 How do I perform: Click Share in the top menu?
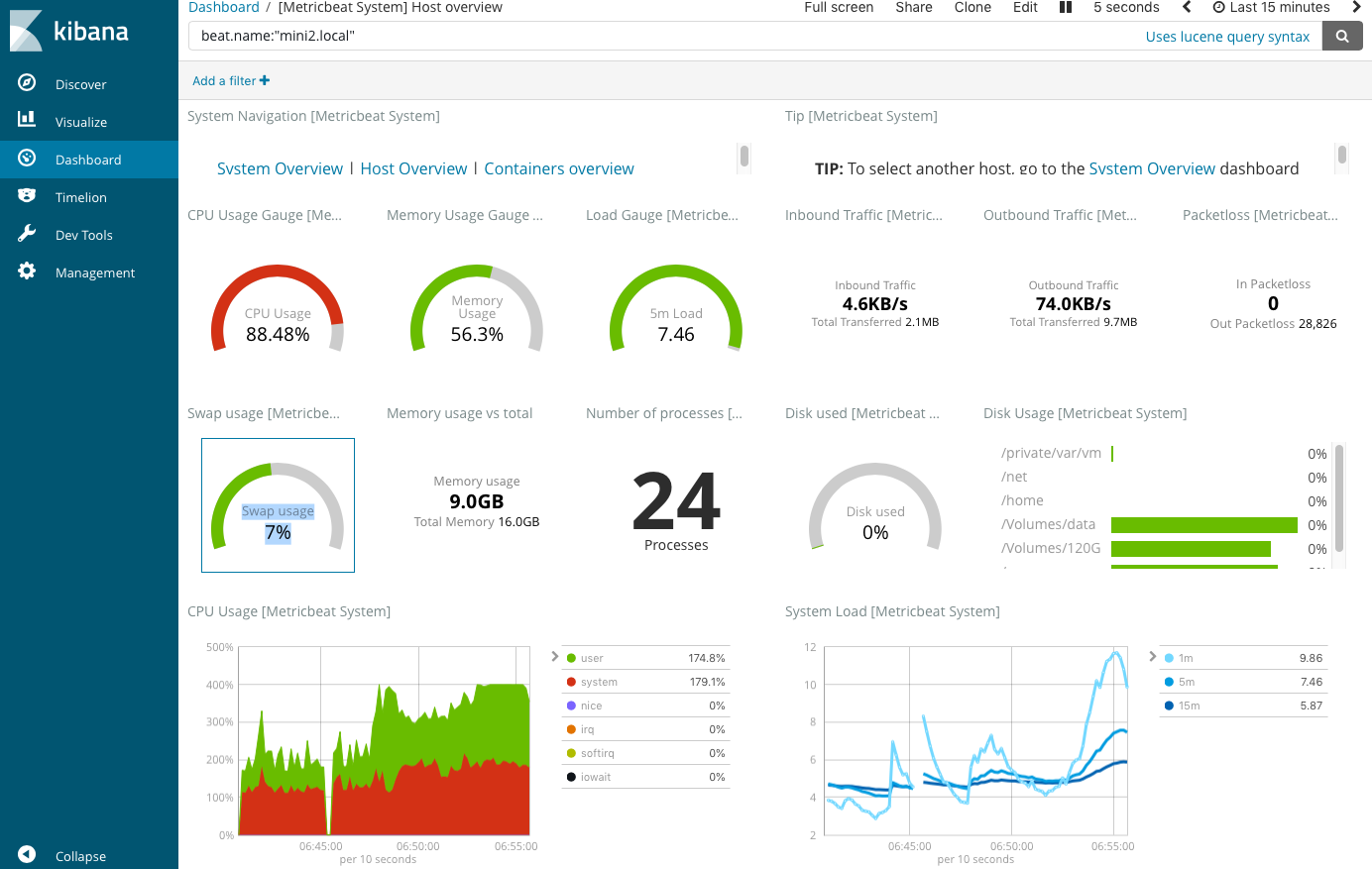tap(914, 7)
